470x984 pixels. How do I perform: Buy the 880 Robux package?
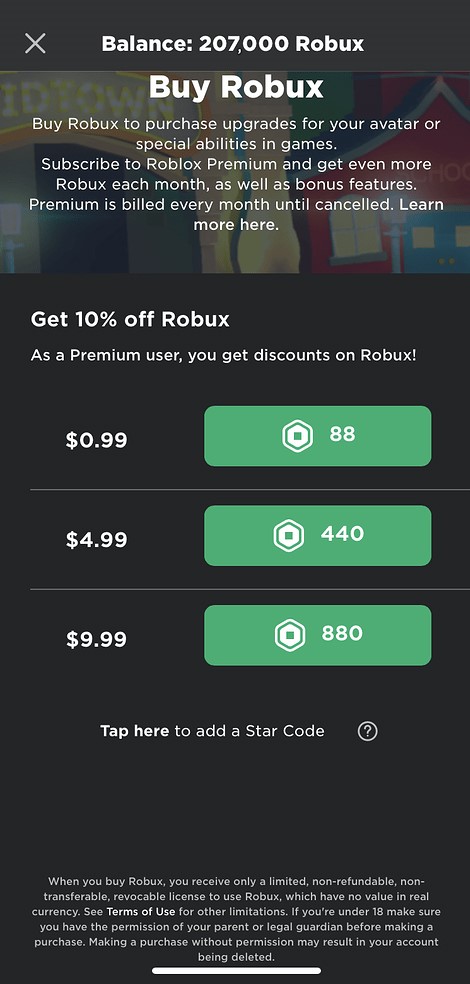[318, 635]
